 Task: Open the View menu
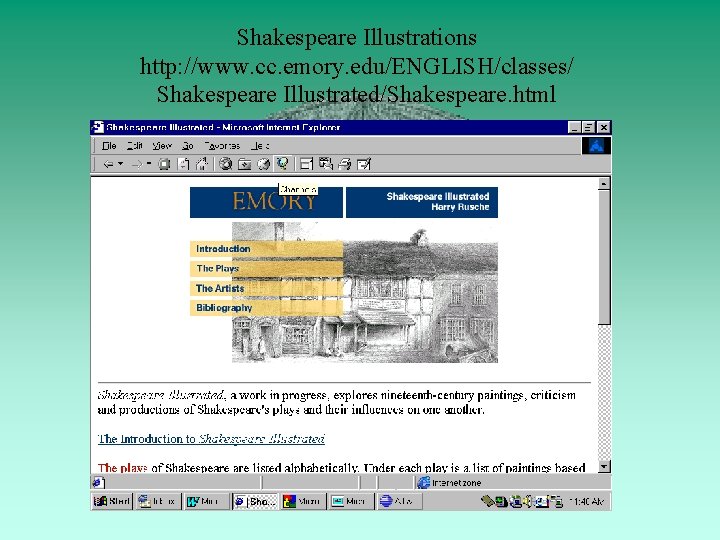click(x=162, y=146)
